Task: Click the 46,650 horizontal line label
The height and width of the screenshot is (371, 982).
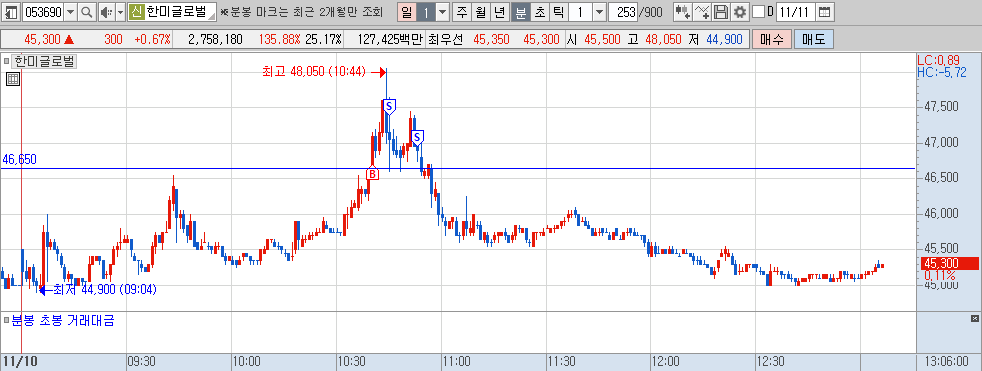Action: pyautogui.click(x=19, y=160)
